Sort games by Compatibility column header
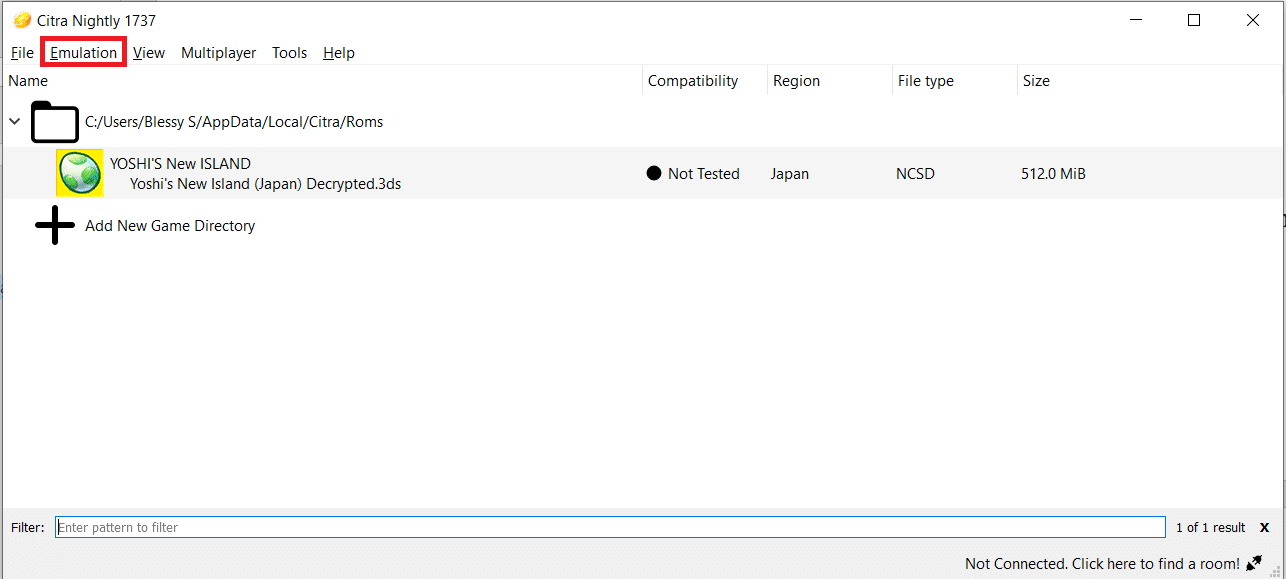Screen dimensions: 1286x579 692,81
